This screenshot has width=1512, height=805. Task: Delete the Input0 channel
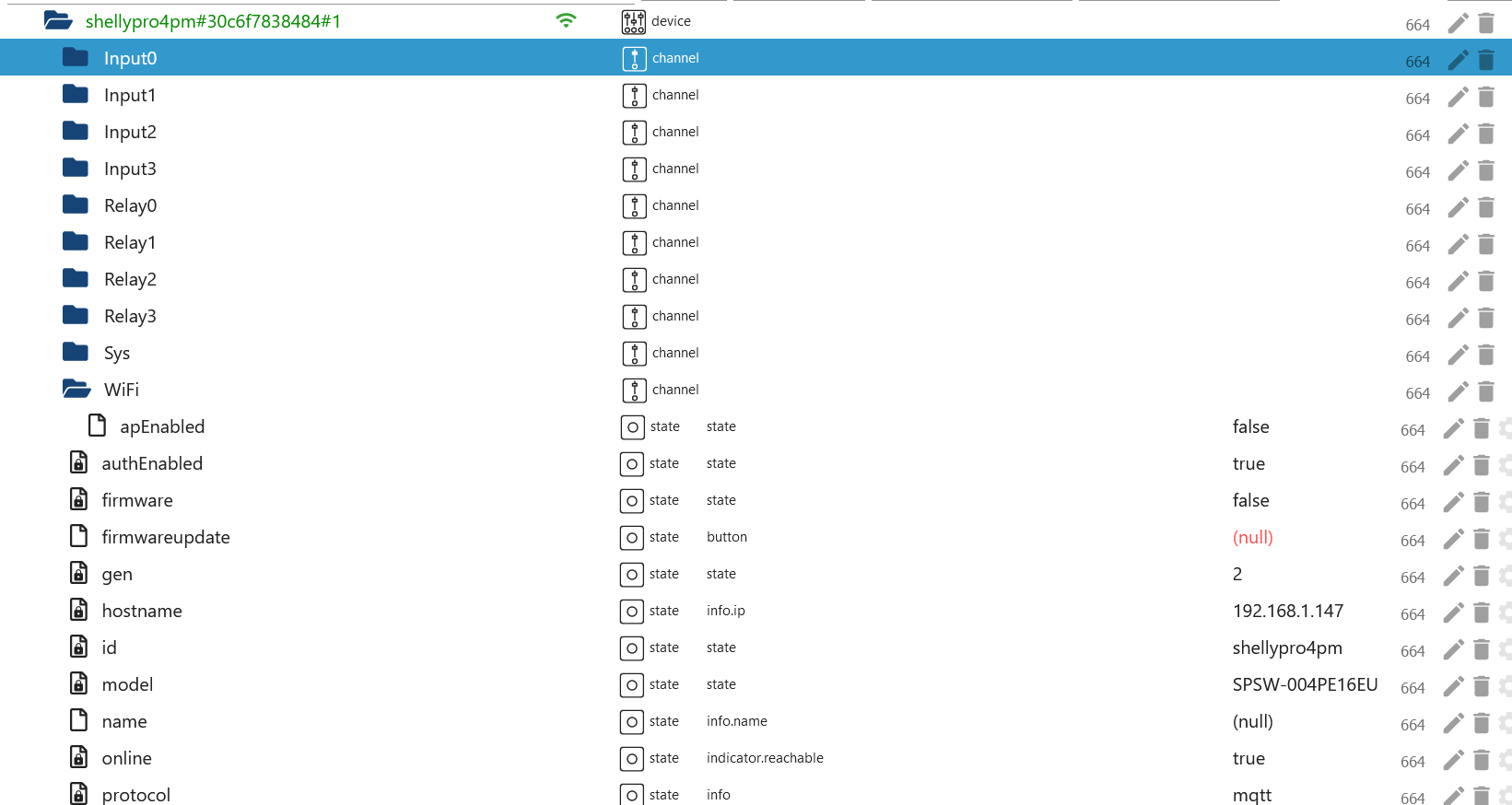pos(1486,60)
